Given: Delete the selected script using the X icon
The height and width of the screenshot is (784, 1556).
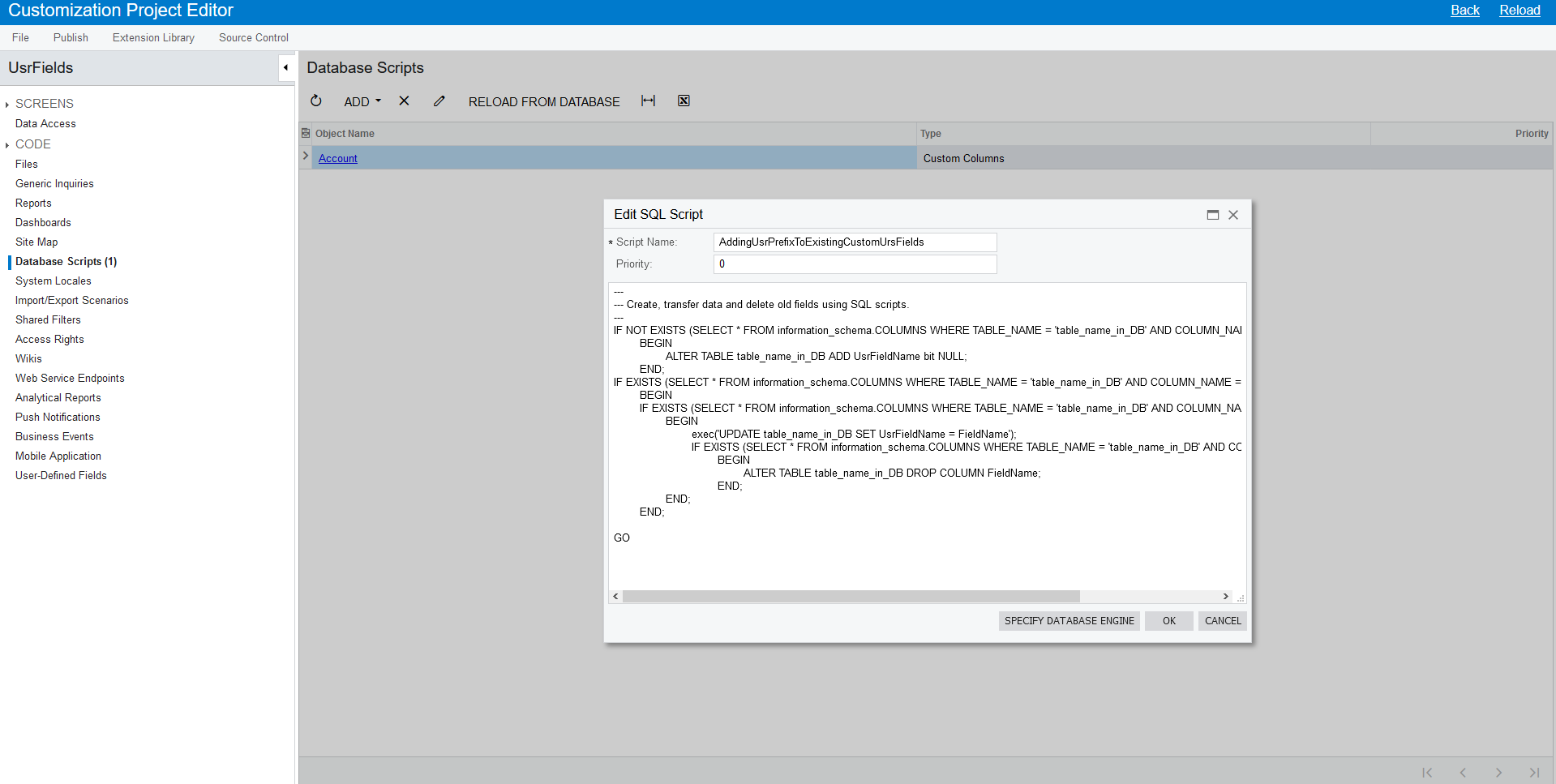Looking at the screenshot, I should tap(404, 101).
